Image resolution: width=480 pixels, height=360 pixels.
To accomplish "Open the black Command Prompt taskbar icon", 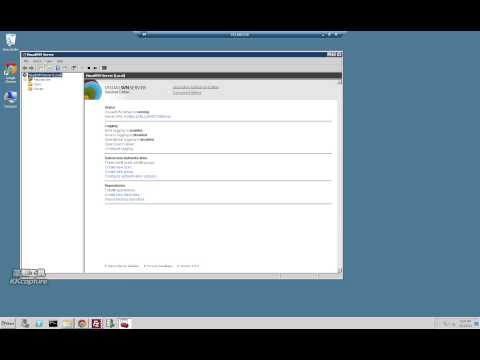I will click(x=53, y=323).
